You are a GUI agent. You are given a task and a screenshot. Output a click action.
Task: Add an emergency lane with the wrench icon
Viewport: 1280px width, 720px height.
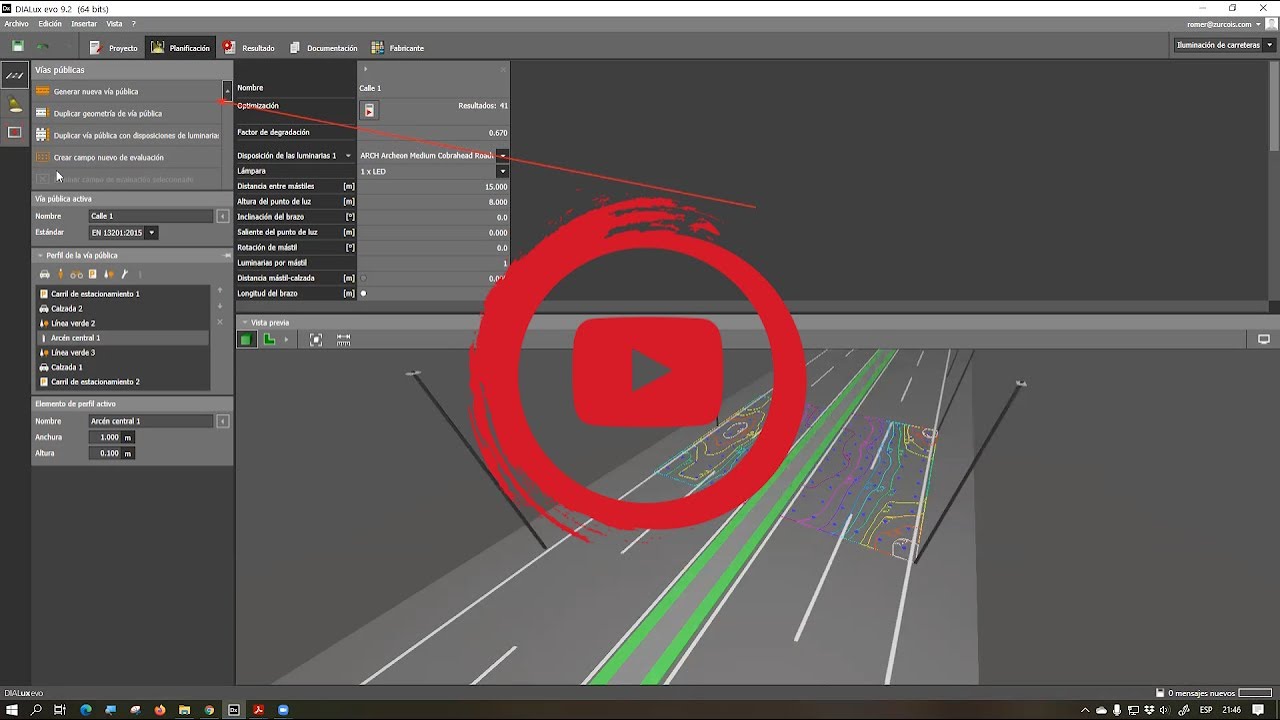(x=124, y=274)
